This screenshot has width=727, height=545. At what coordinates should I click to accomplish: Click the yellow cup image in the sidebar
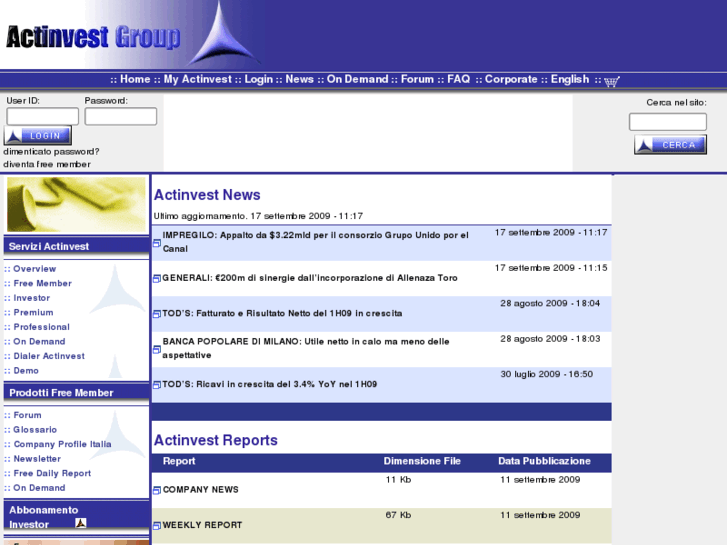[x=76, y=205]
